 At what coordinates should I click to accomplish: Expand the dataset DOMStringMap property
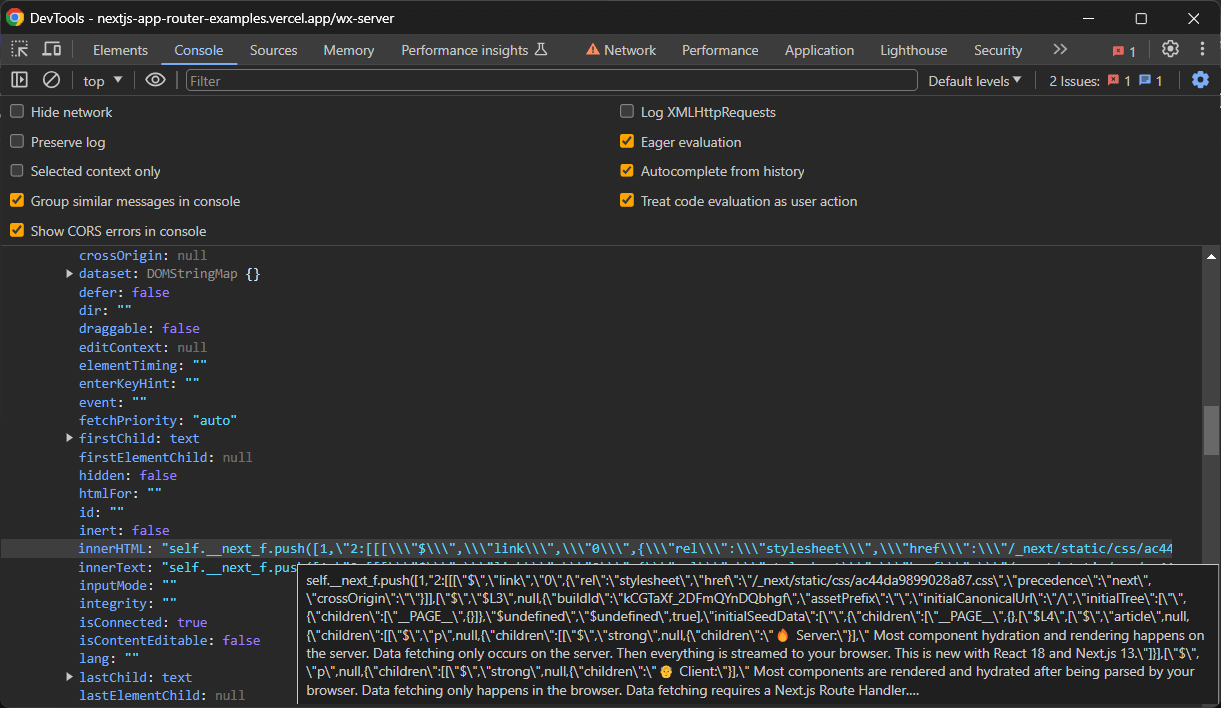[x=70, y=274]
